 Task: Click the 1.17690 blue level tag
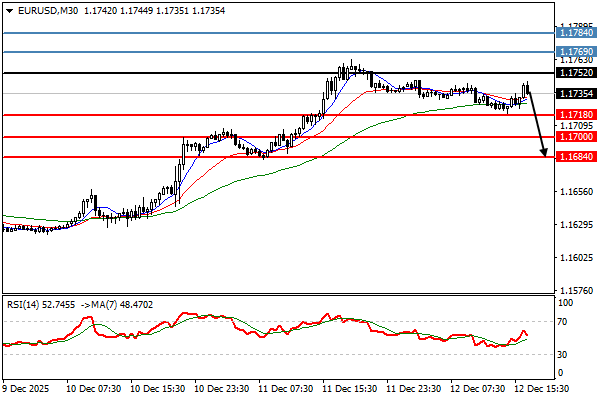point(575,51)
